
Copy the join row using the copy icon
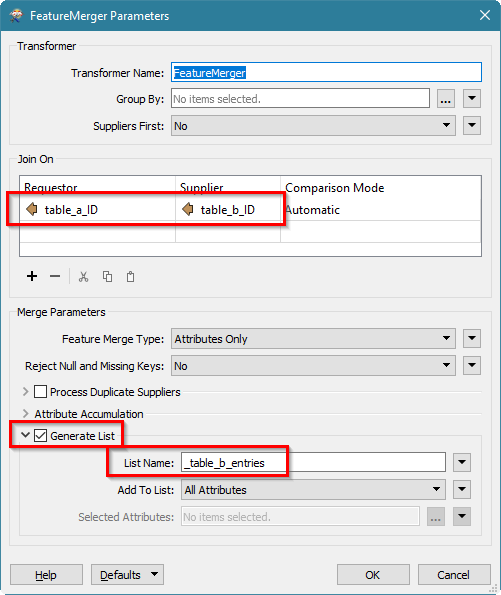click(x=107, y=277)
